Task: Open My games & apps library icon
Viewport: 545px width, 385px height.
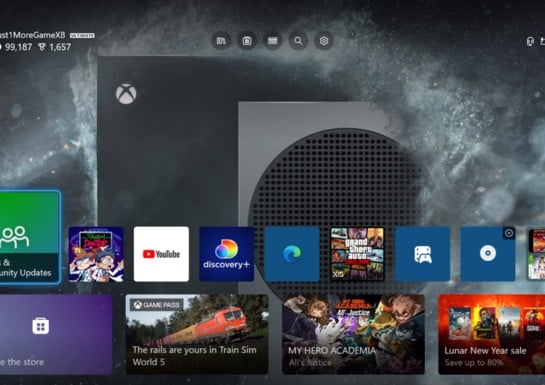Action: pos(221,41)
